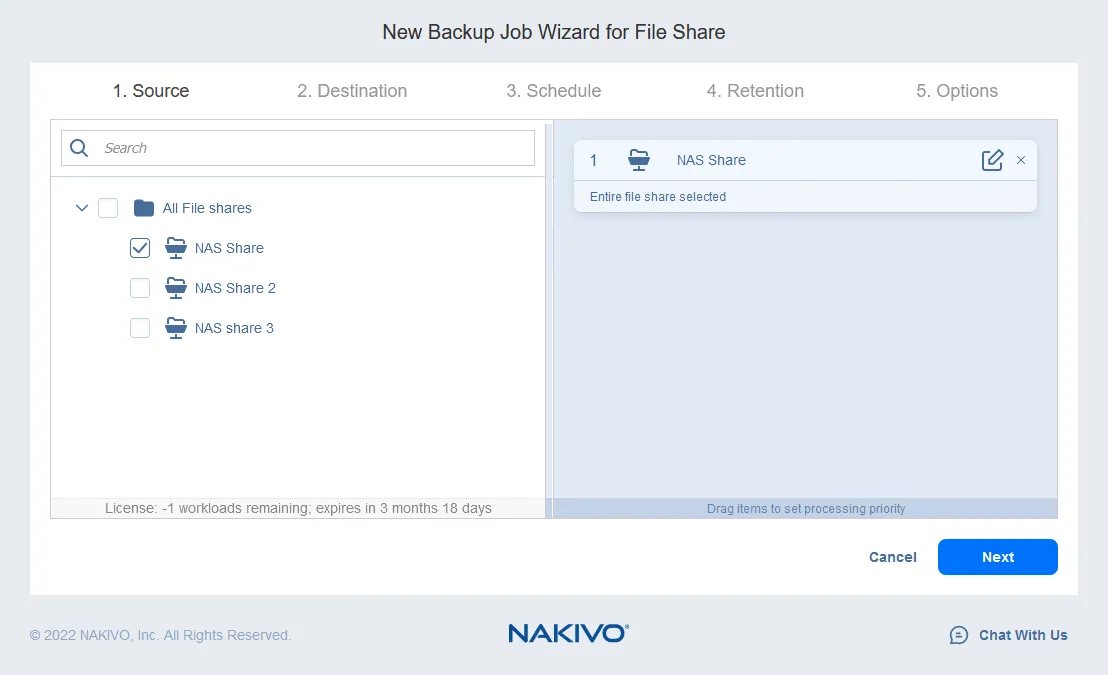The width and height of the screenshot is (1108, 675).
Task: Switch to the Retention step
Action: pos(755,91)
